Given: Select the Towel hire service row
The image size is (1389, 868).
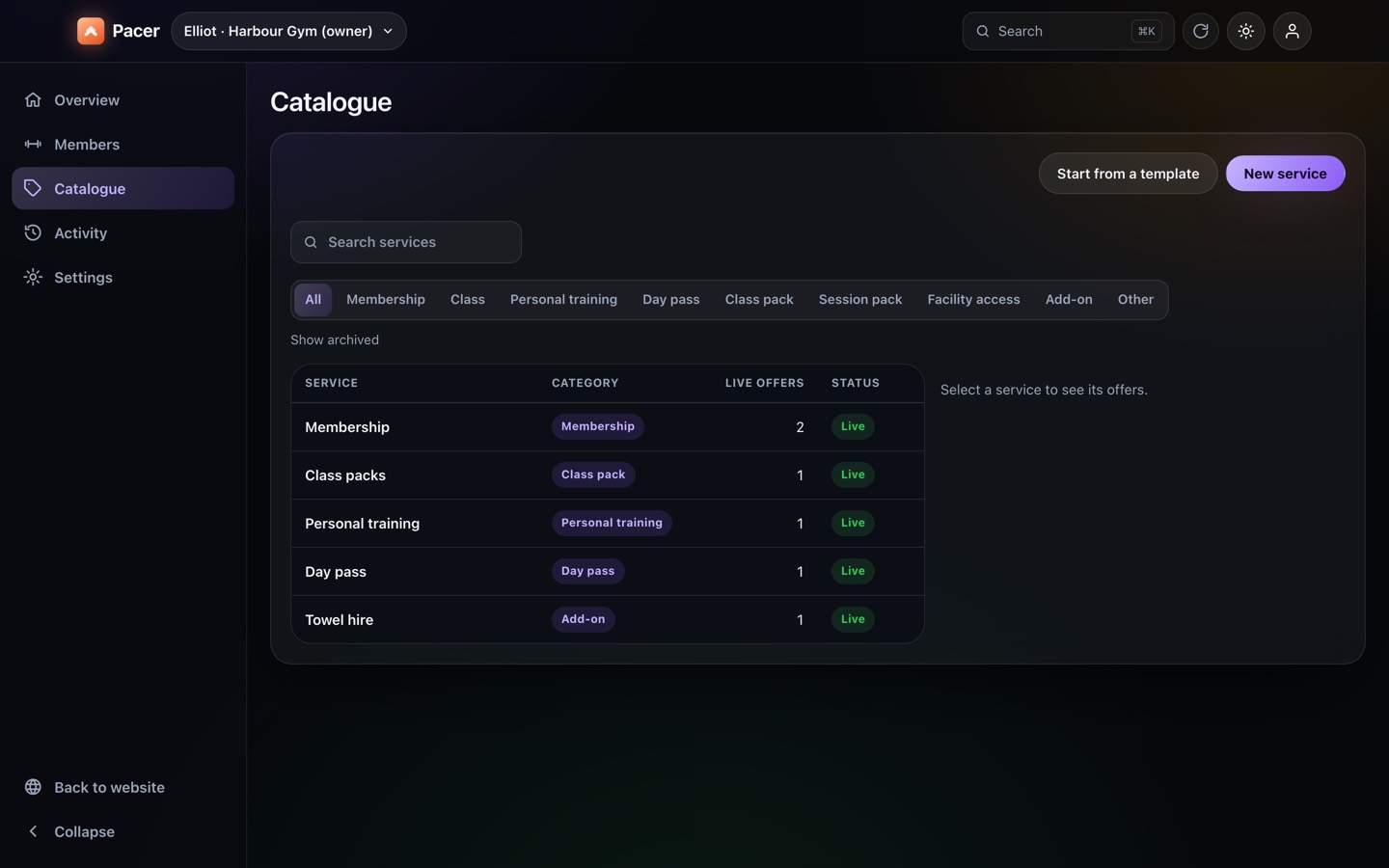Looking at the screenshot, I should click(608, 620).
